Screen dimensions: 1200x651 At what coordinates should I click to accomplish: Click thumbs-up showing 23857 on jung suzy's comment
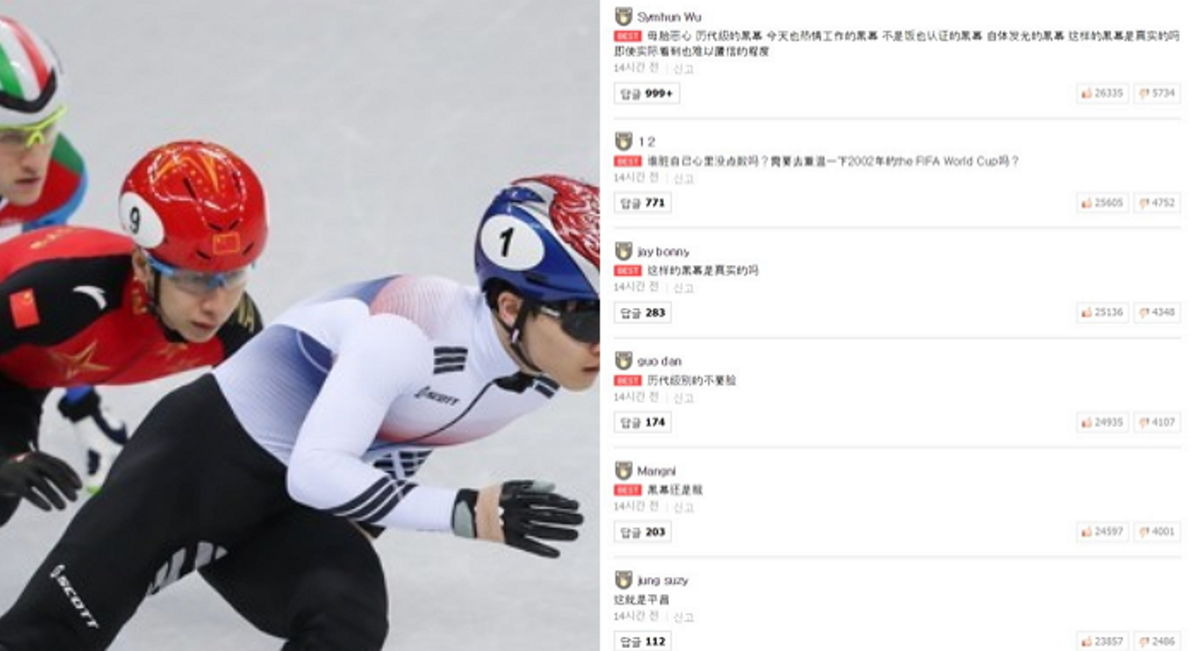coord(1103,641)
